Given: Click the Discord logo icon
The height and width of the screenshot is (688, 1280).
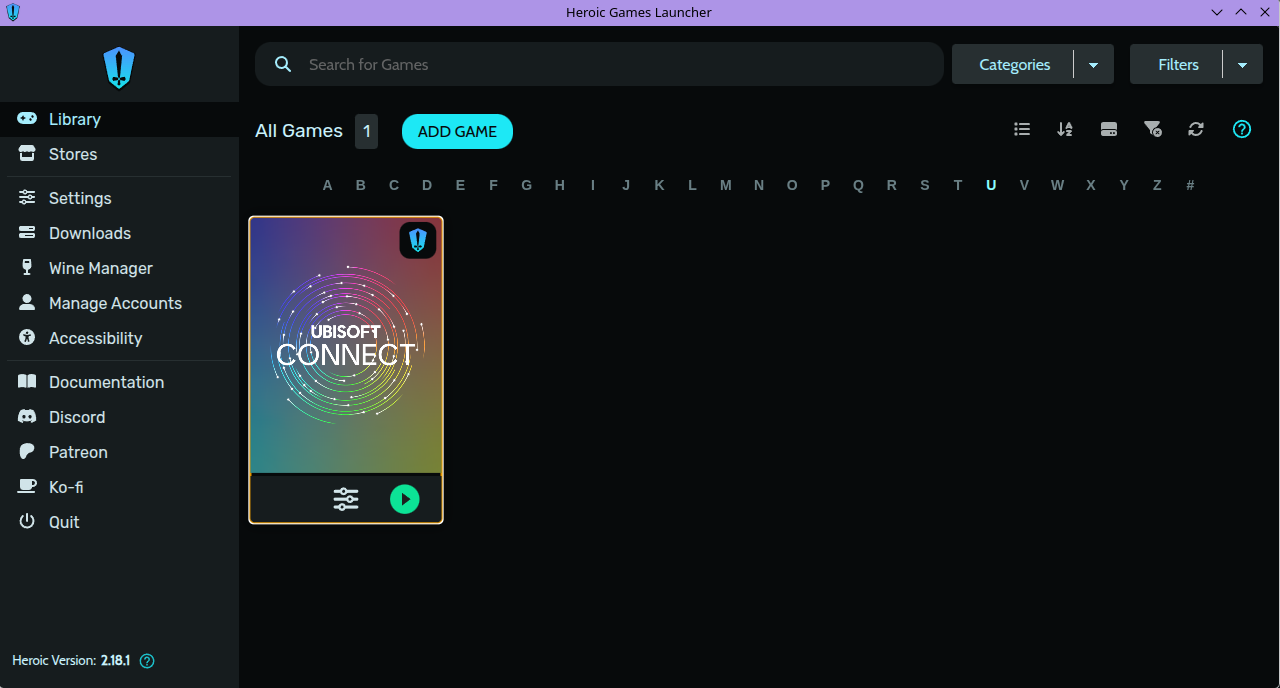Looking at the screenshot, I should [x=27, y=417].
